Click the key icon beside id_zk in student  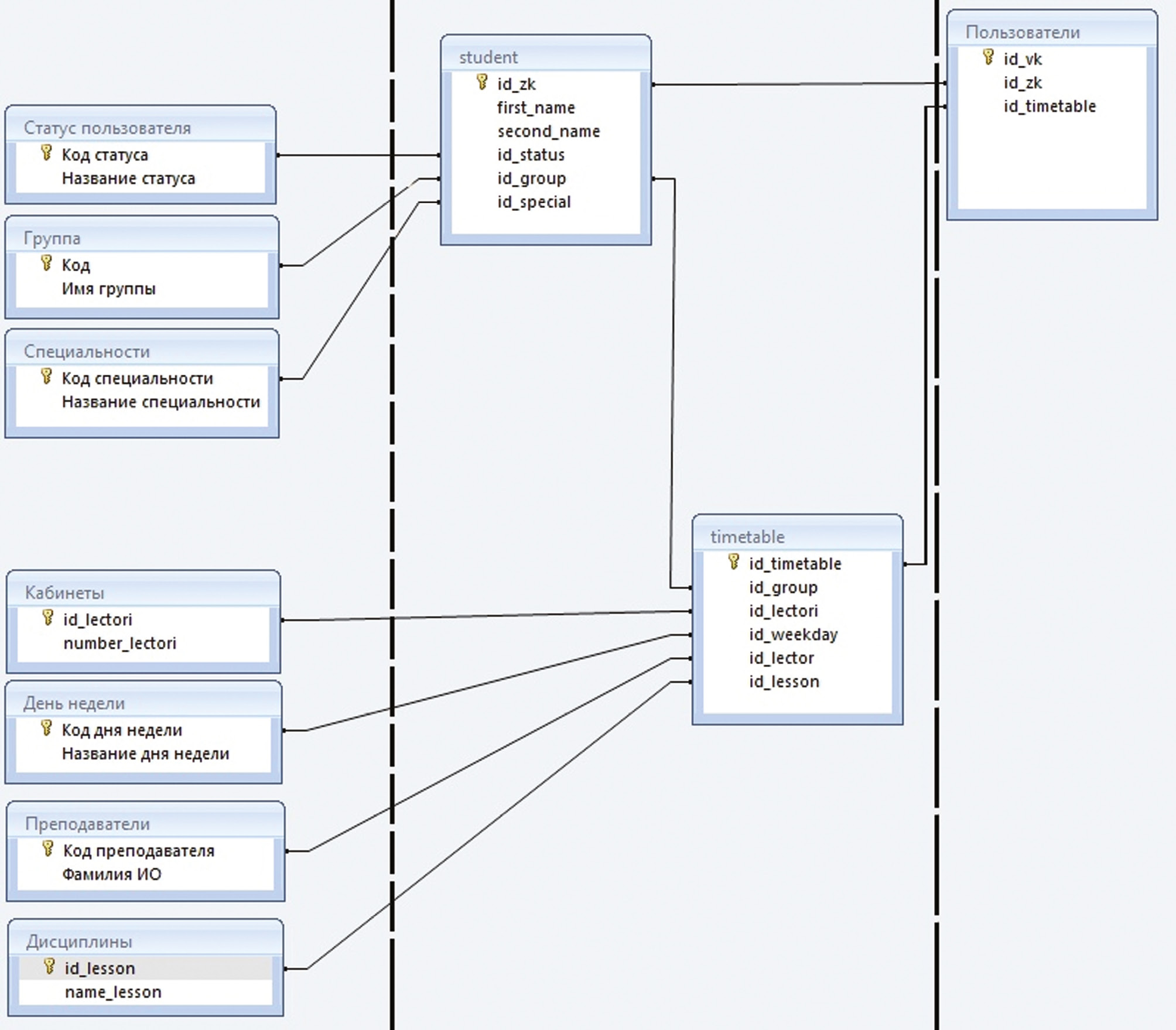click(482, 81)
